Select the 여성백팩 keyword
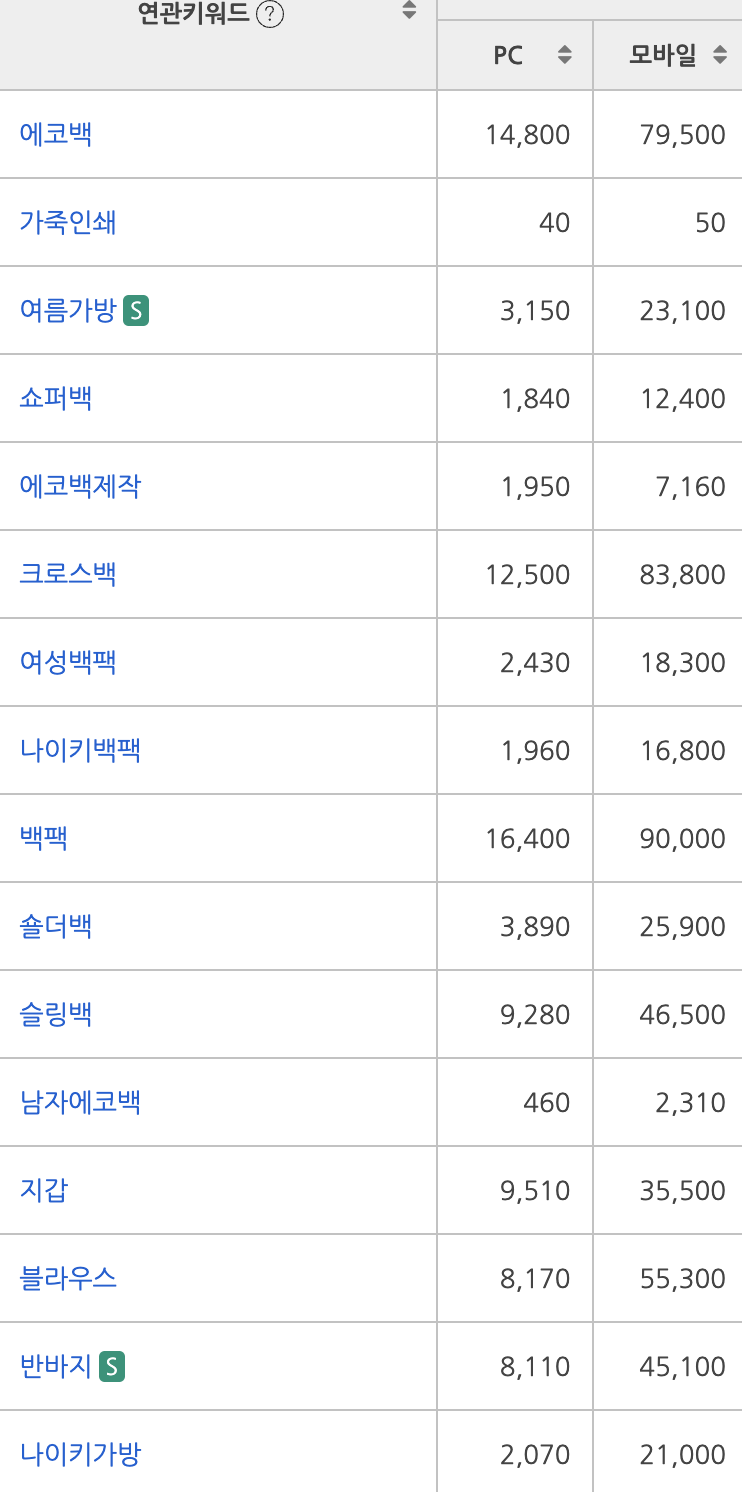Screen dimensions: 742x1492 [x=68, y=663]
